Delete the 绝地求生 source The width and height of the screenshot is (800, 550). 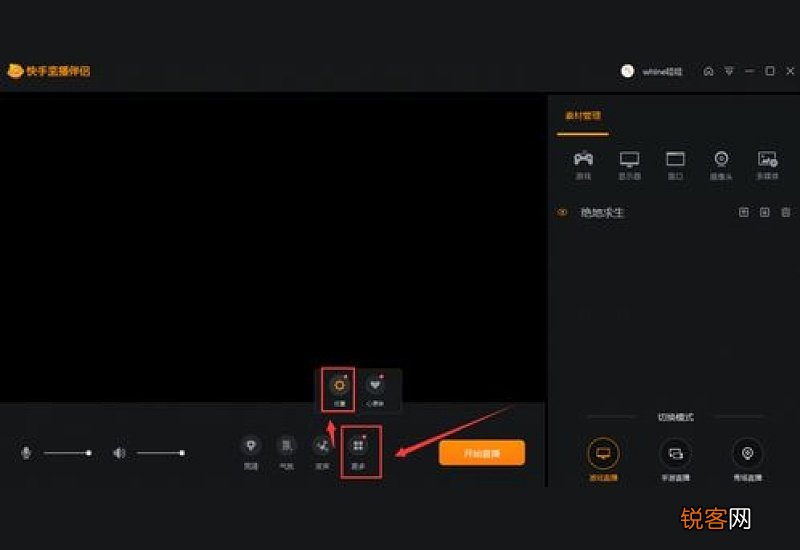(x=786, y=212)
